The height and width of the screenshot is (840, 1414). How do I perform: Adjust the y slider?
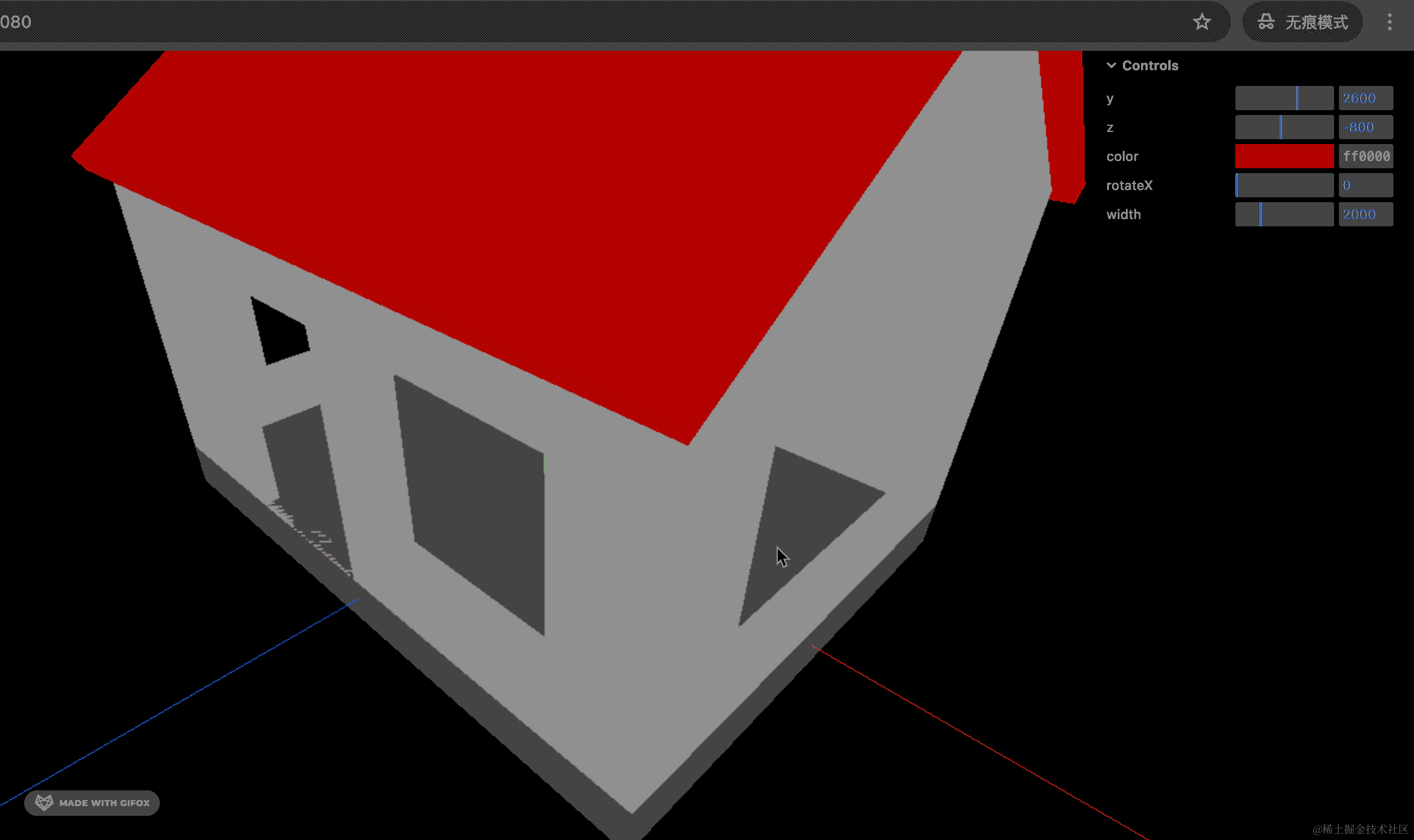coord(1284,98)
